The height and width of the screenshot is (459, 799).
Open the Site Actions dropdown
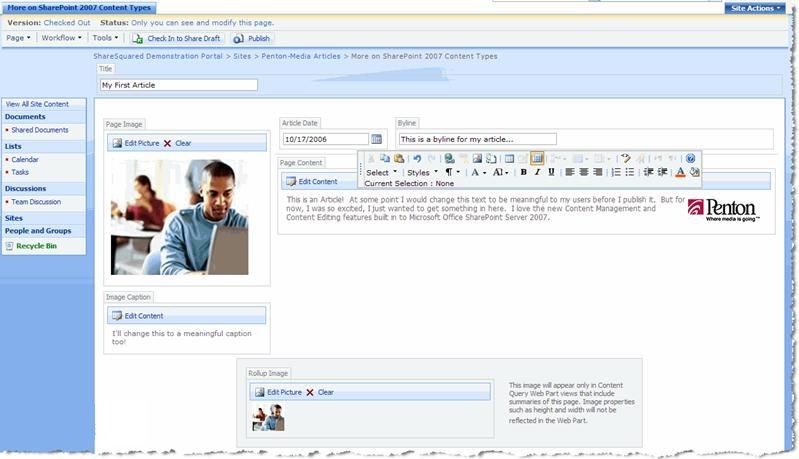click(x=756, y=8)
